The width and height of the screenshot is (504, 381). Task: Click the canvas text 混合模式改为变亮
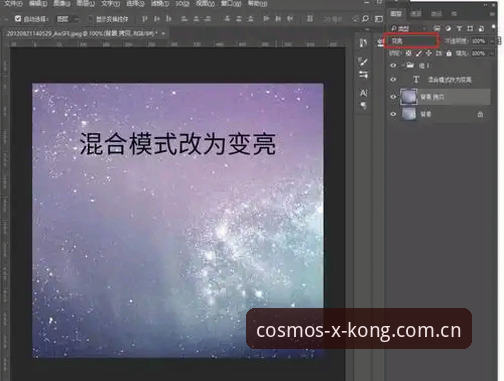tap(178, 144)
